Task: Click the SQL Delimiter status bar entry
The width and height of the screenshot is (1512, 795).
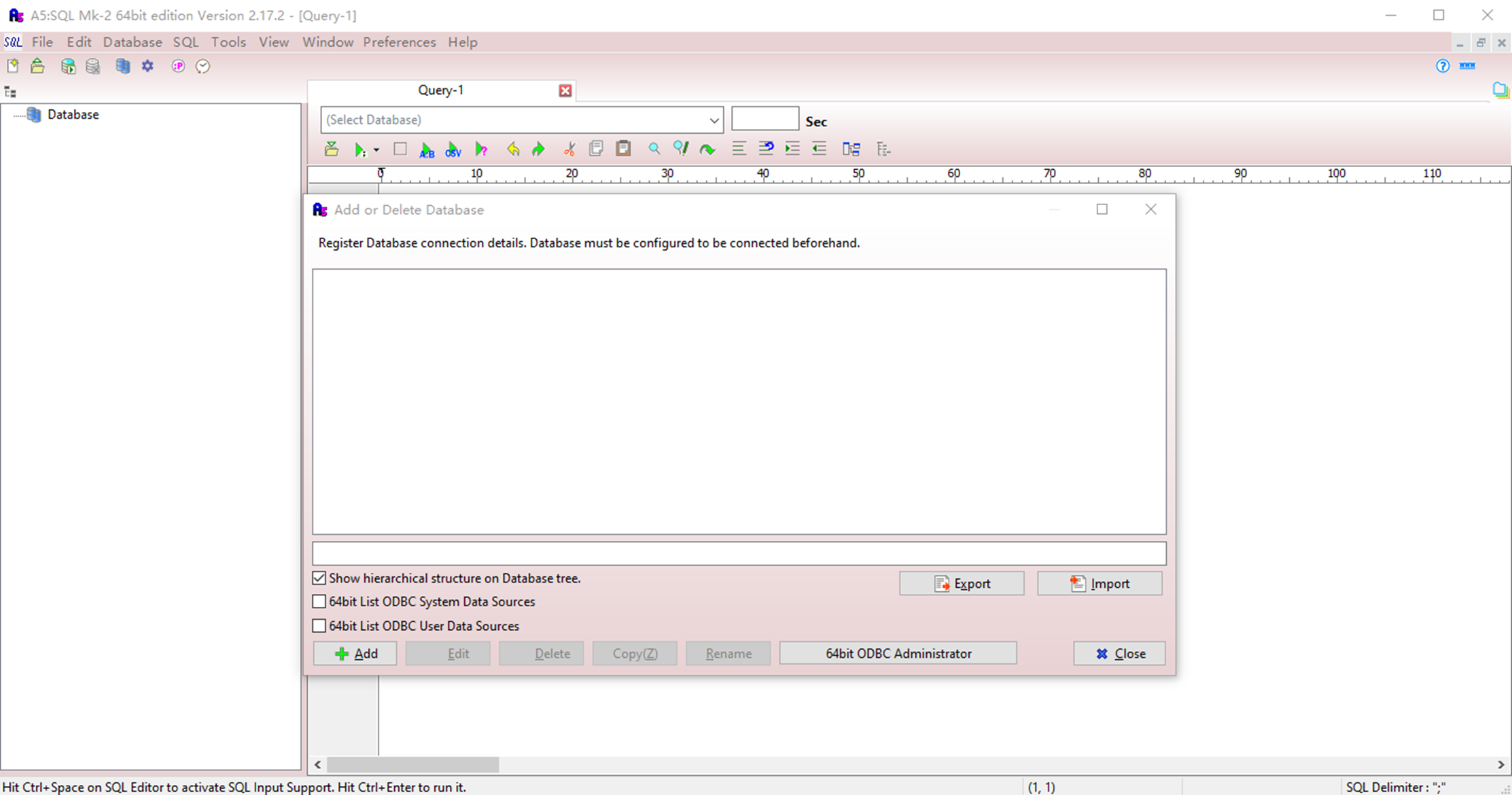Action: pyautogui.click(x=1395, y=788)
